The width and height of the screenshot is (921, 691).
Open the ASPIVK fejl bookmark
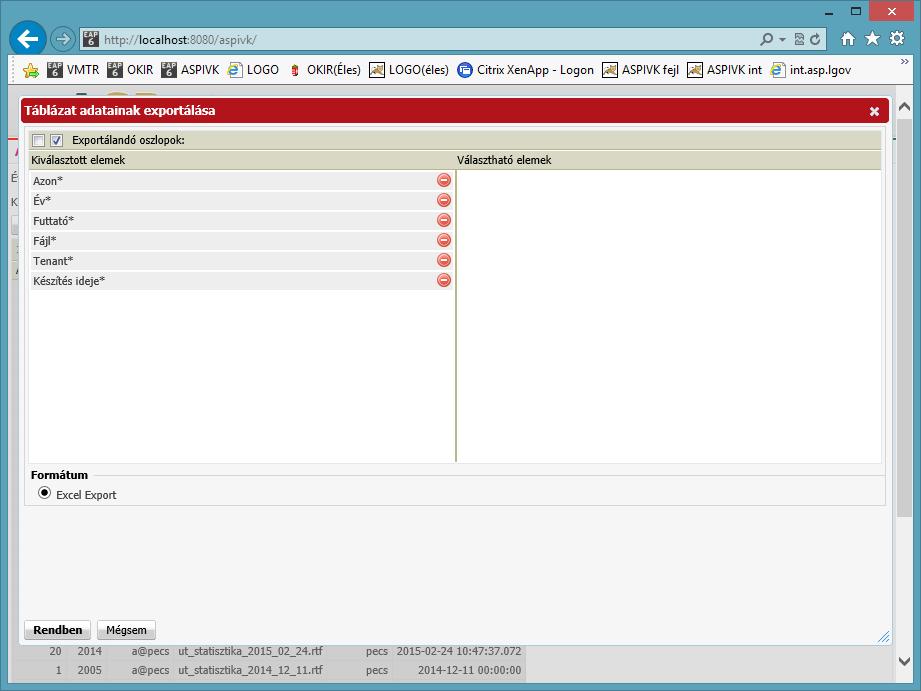click(641, 70)
